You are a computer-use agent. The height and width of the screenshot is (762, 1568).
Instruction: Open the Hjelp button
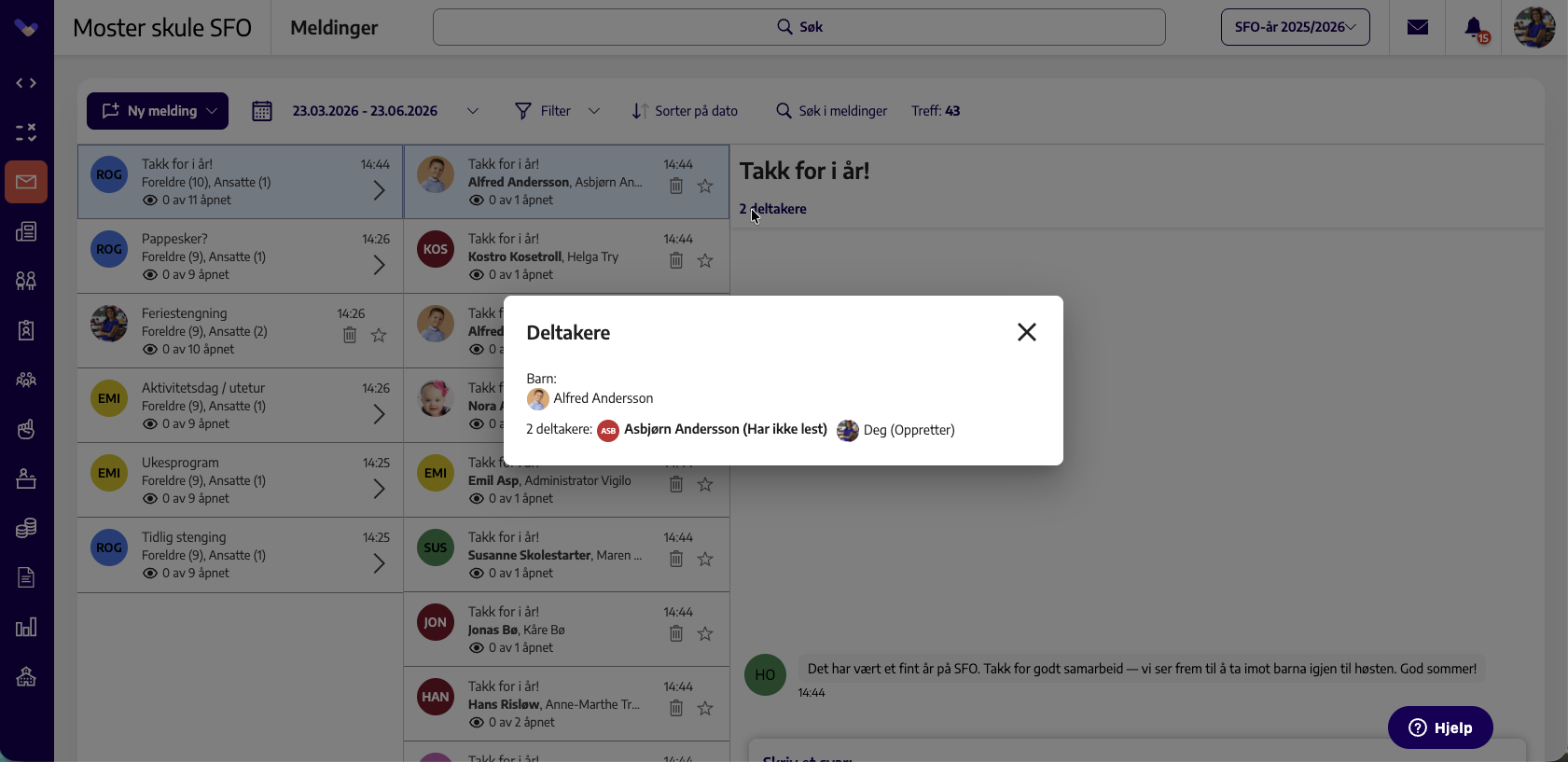pos(1440,727)
